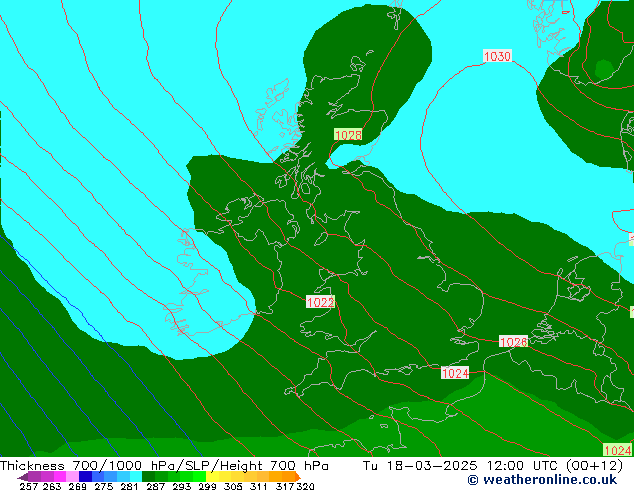Click the 1022 isobar label over Wales
The width and height of the screenshot is (634, 490).
pyautogui.click(x=320, y=302)
